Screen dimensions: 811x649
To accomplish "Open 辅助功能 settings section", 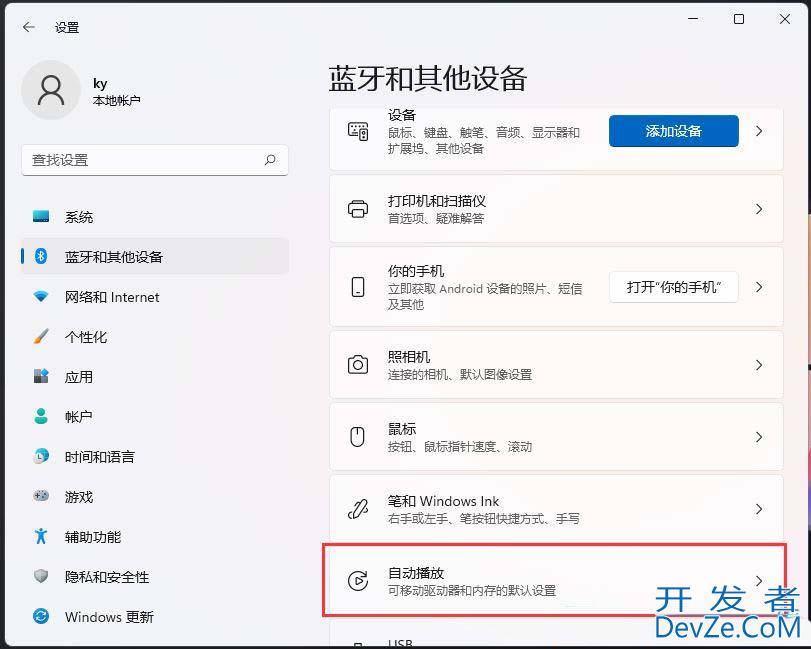I will (x=155, y=537).
